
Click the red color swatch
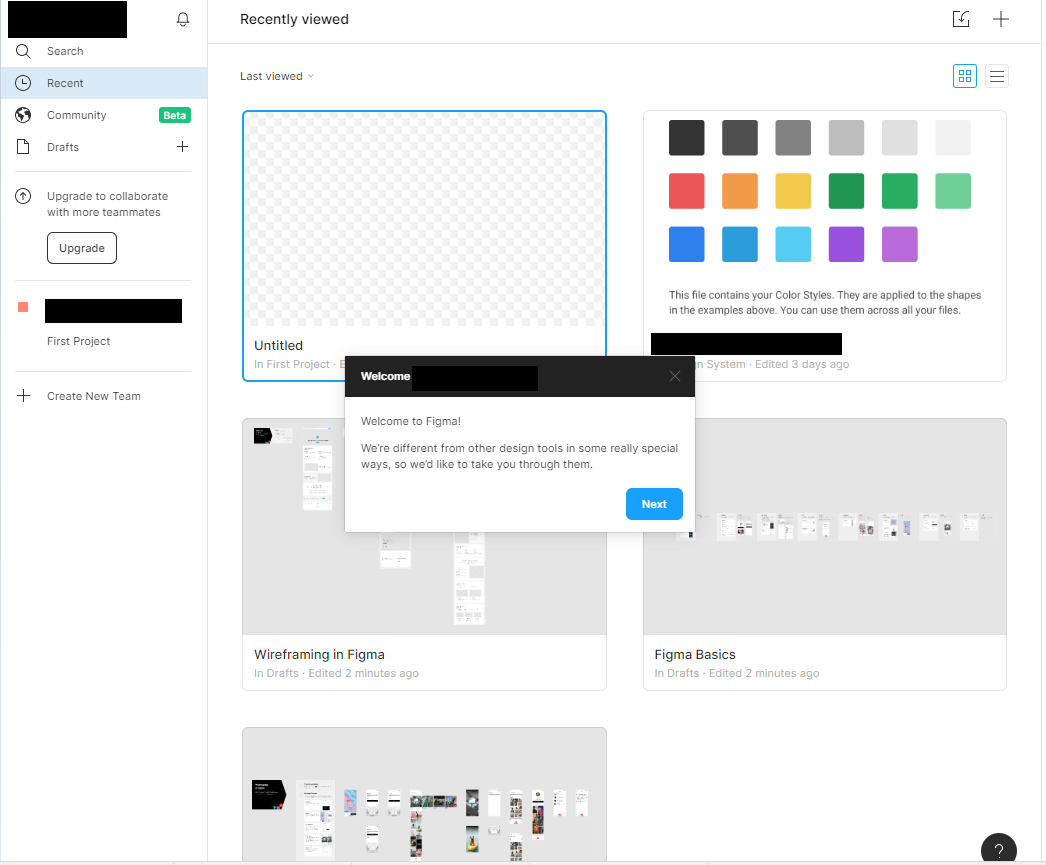click(x=686, y=191)
